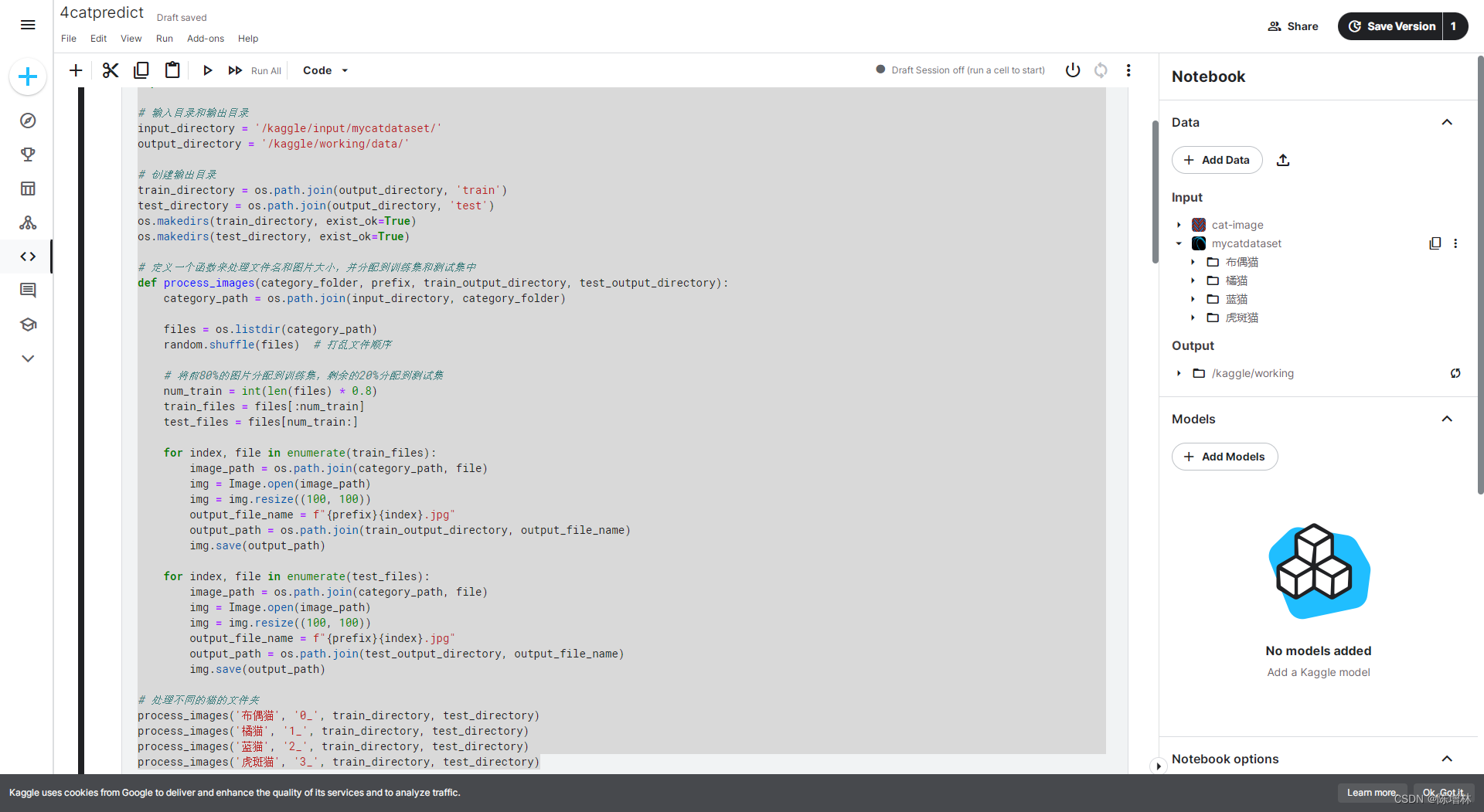
Task: Open the Code cell type dropdown
Action: point(325,70)
